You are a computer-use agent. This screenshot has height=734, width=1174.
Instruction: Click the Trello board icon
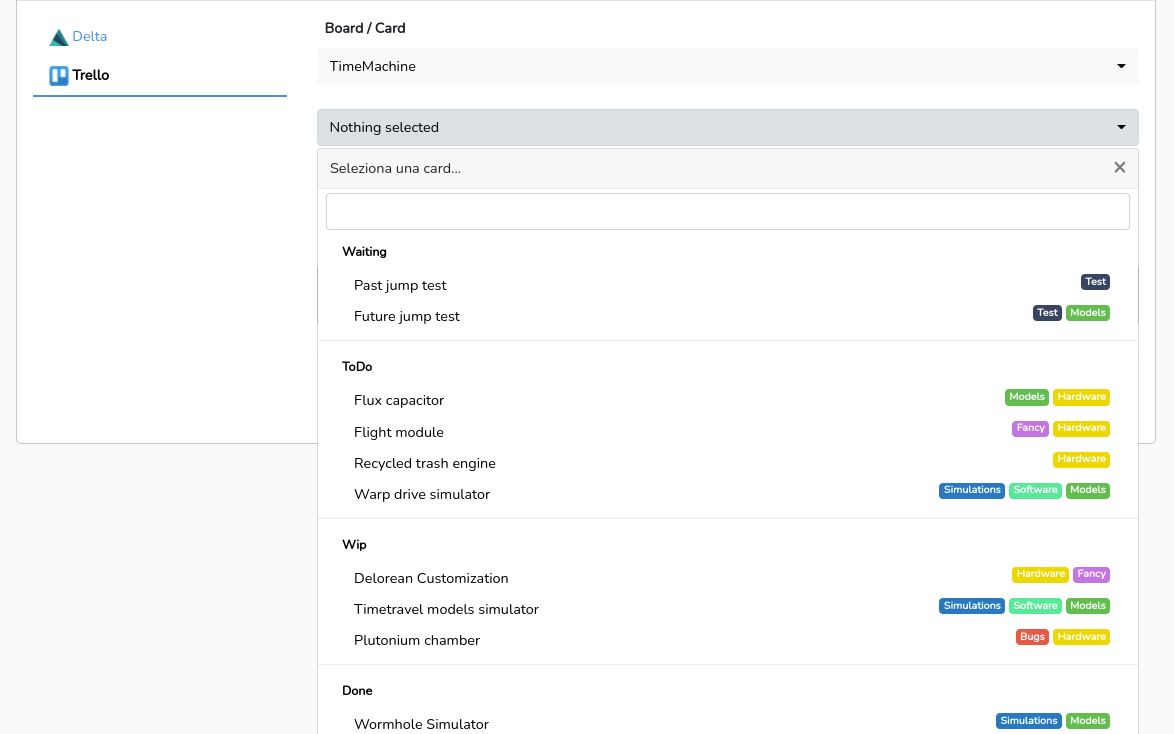58,76
